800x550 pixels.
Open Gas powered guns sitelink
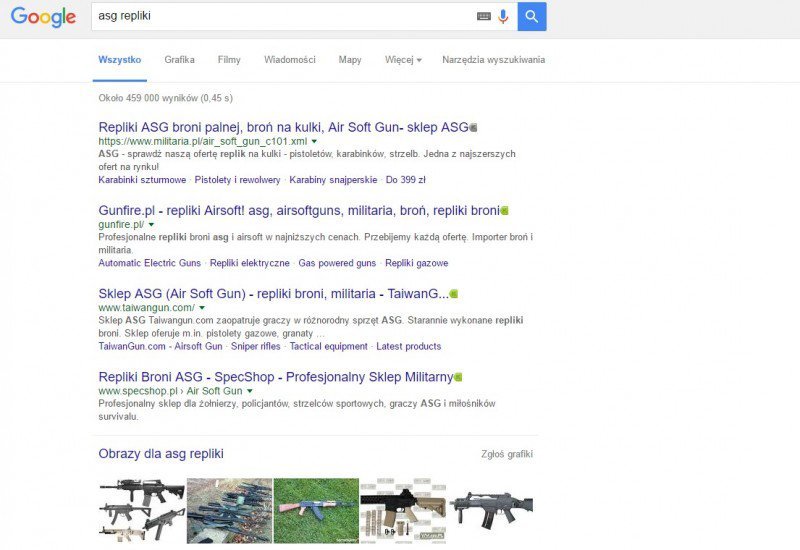click(x=337, y=263)
